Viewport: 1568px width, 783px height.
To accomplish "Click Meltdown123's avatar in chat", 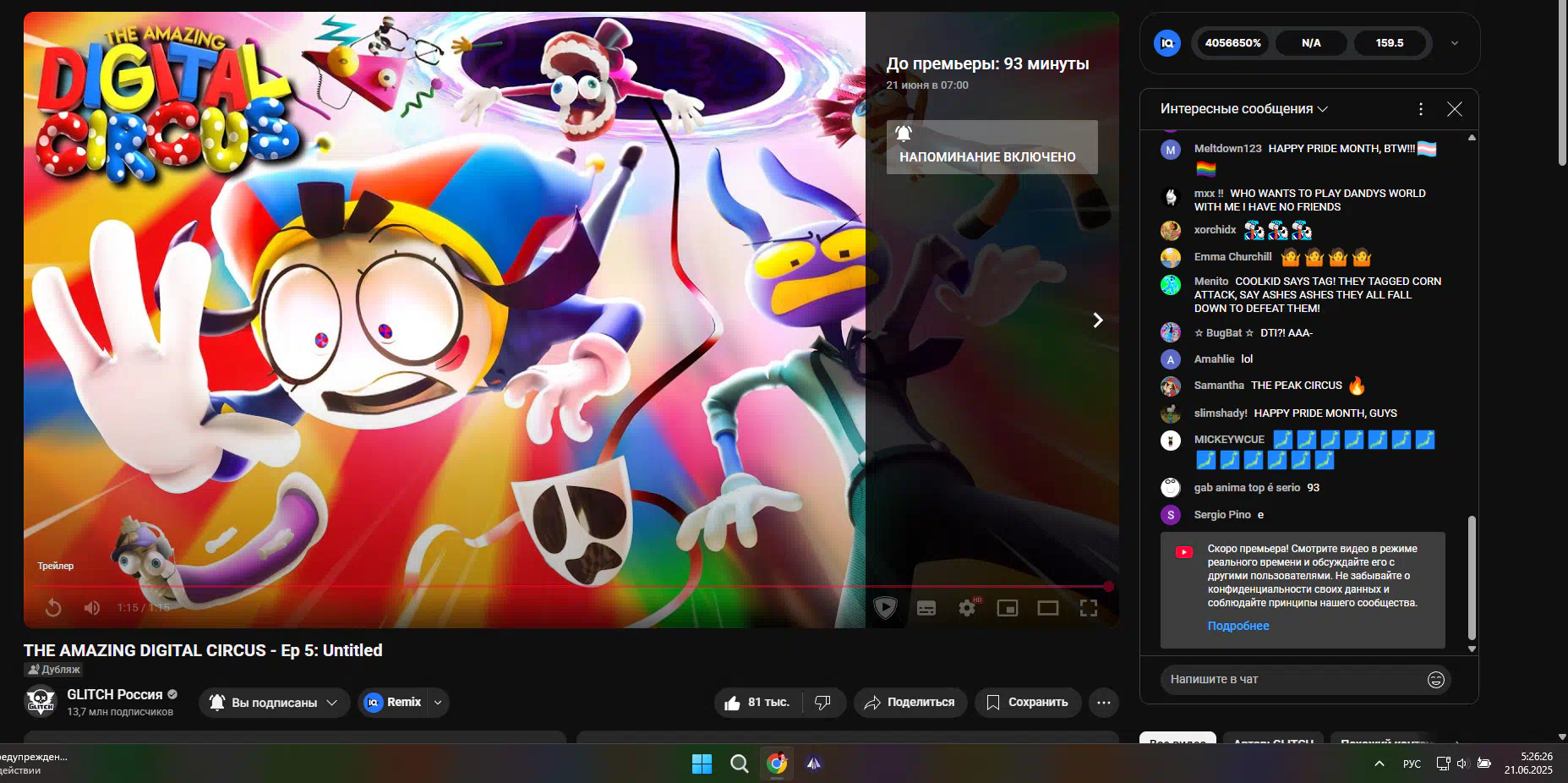I will (1171, 150).
